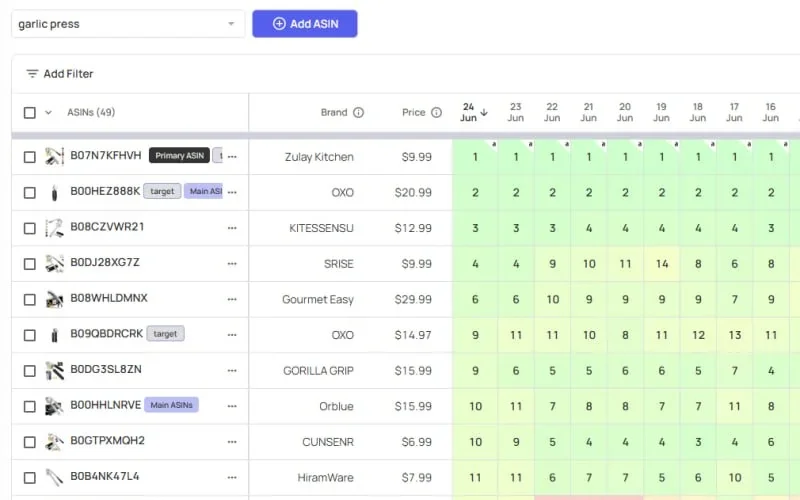
Task: Click rank cell 13 in B09QBDRCRK row
Action: click(x=735, y=335)
